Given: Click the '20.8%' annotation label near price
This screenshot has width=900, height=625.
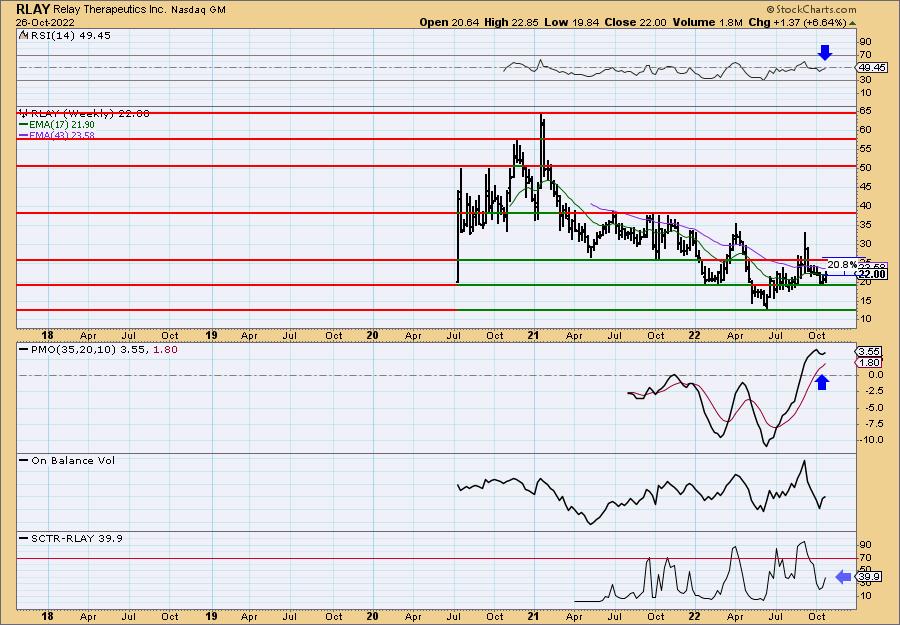Looking at the screenshot, I should (x=842, y=265).
